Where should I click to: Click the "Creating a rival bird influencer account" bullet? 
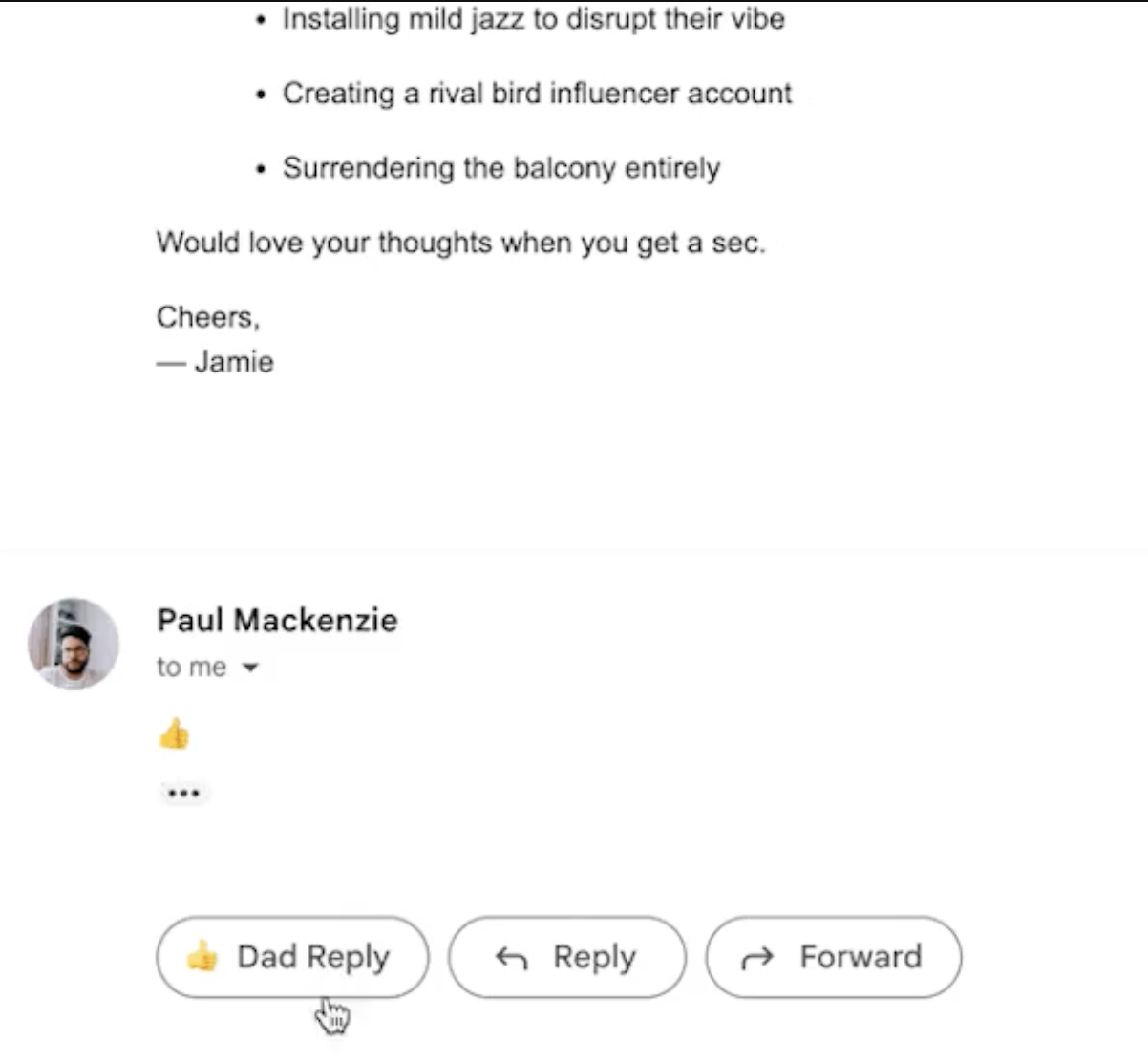pos(537,94)
